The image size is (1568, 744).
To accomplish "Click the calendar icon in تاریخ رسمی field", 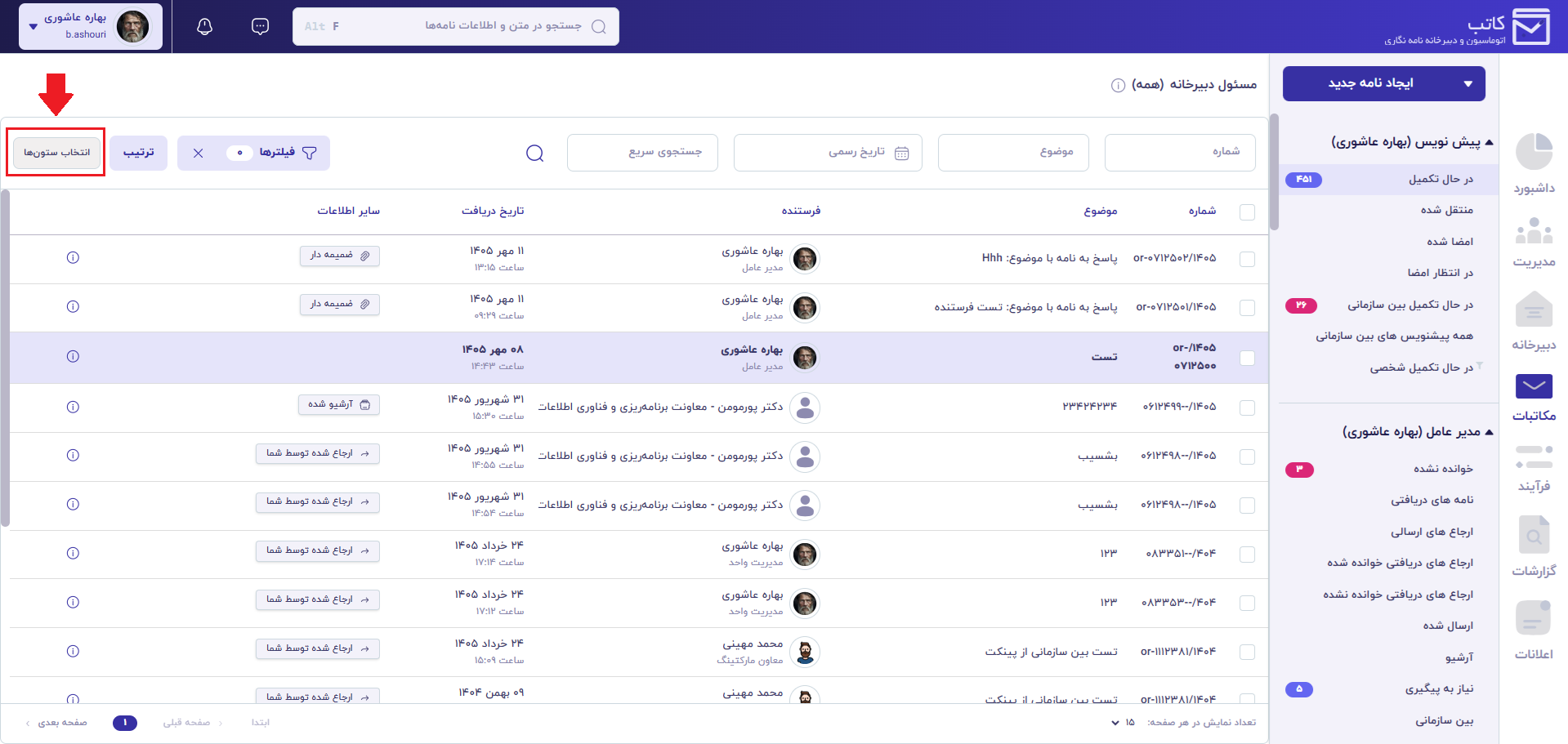I will pos(901,153).
